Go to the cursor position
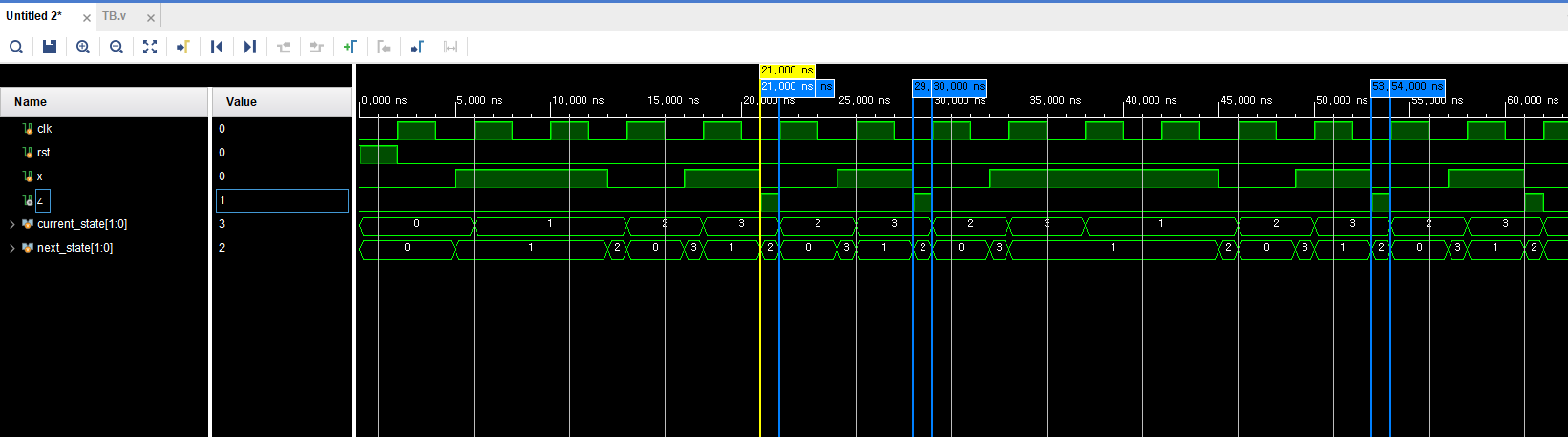 183,47
